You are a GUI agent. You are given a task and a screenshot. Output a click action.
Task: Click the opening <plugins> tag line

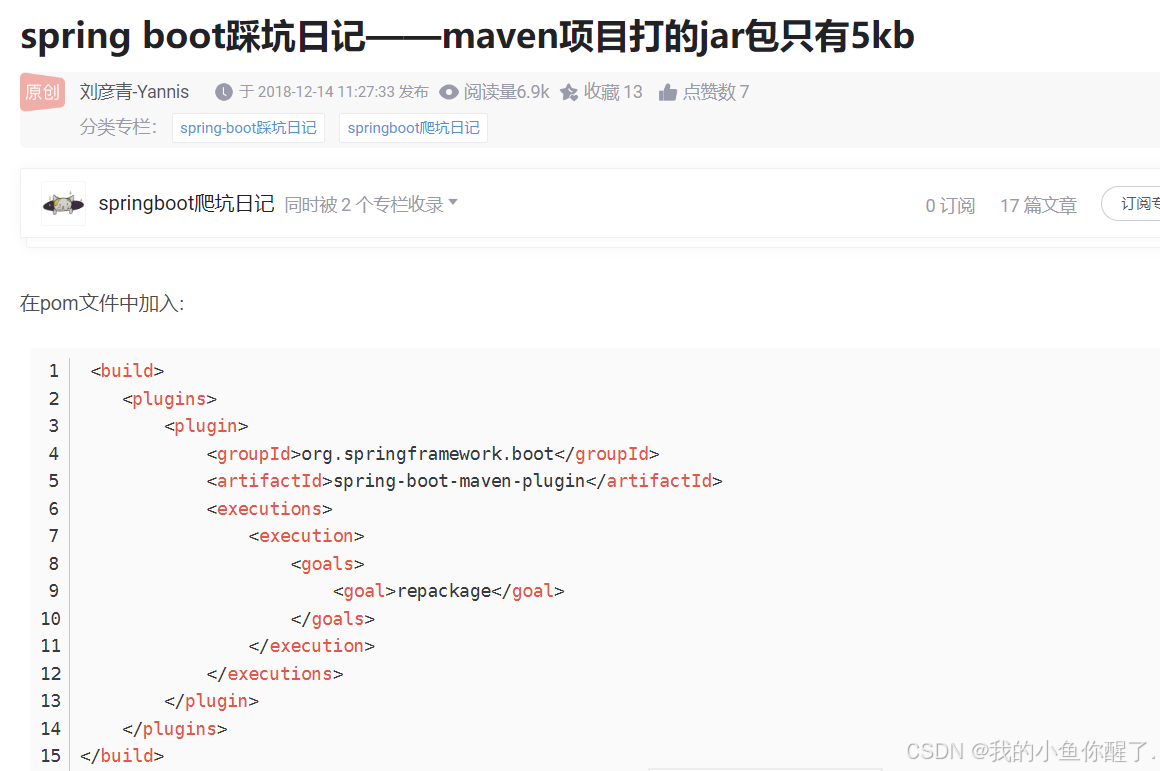pos(169,399)
